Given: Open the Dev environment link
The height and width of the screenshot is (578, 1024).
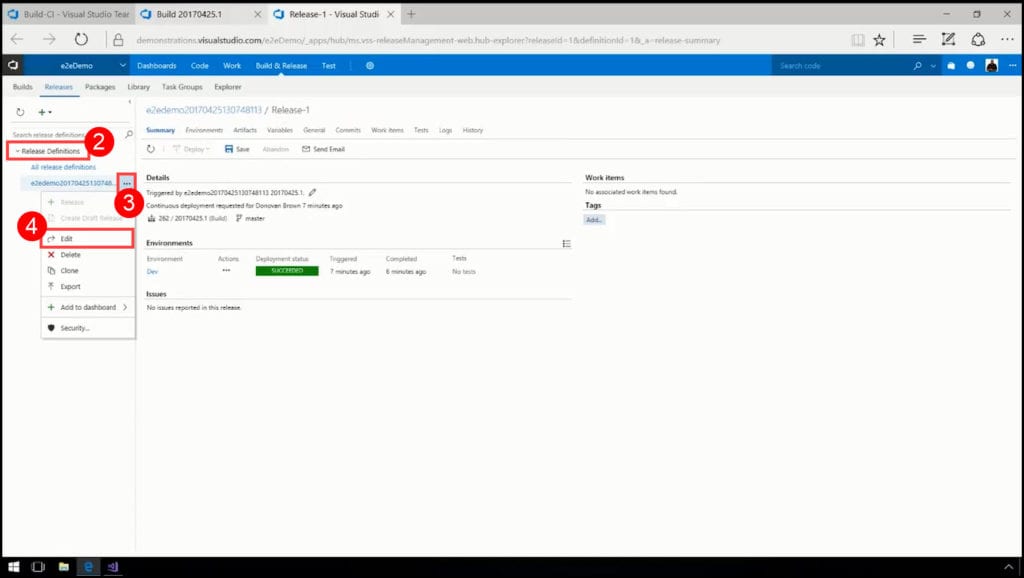Looking at the screenshot, I should [152, 272].
